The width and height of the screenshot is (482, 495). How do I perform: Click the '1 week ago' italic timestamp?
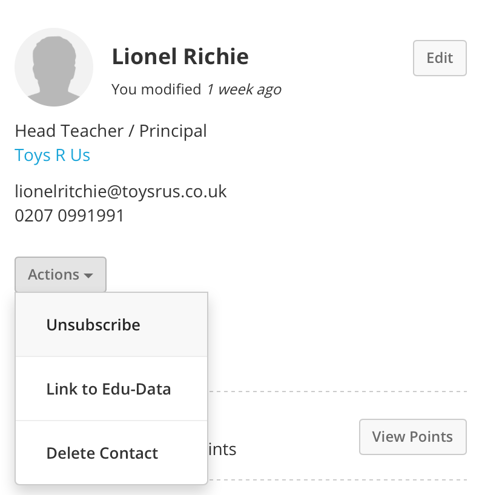click(244, 89)
